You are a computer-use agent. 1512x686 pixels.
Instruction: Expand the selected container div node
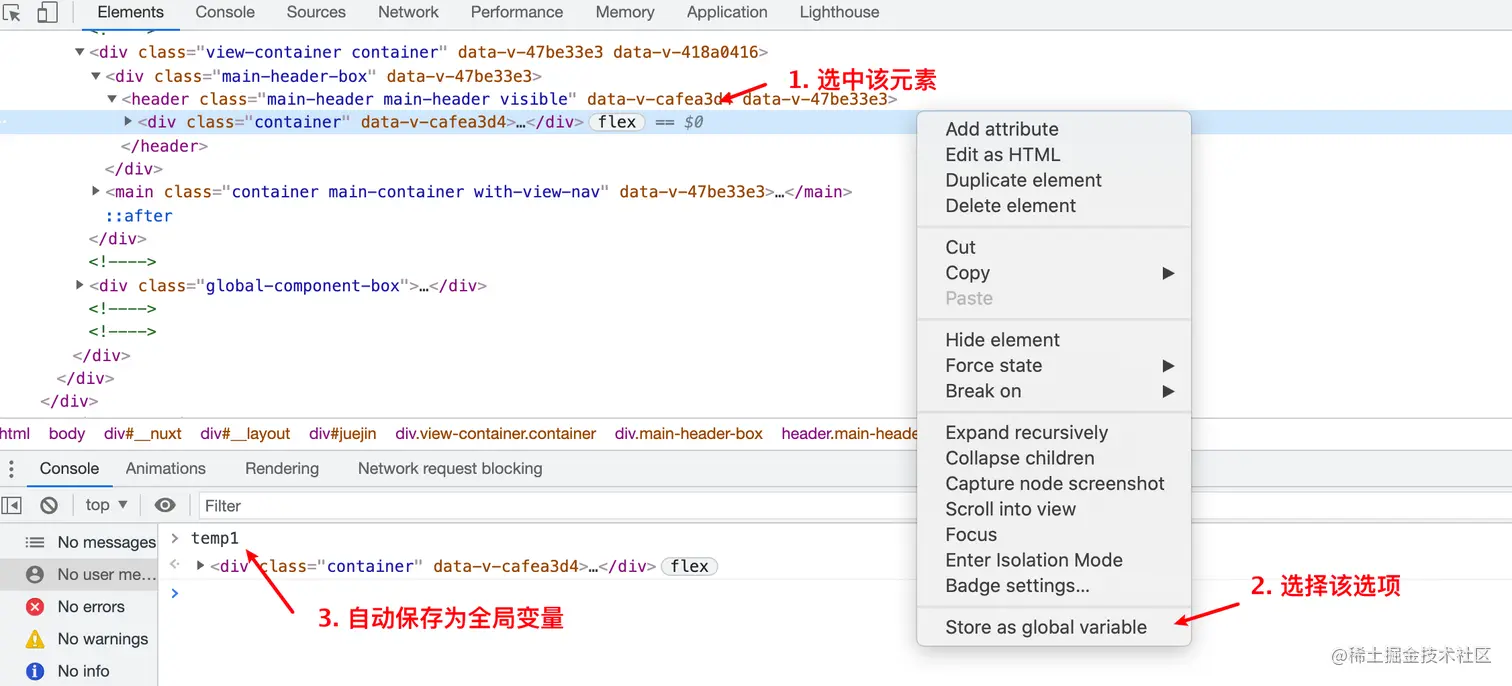pyautogui.click(x=128, y=122)
